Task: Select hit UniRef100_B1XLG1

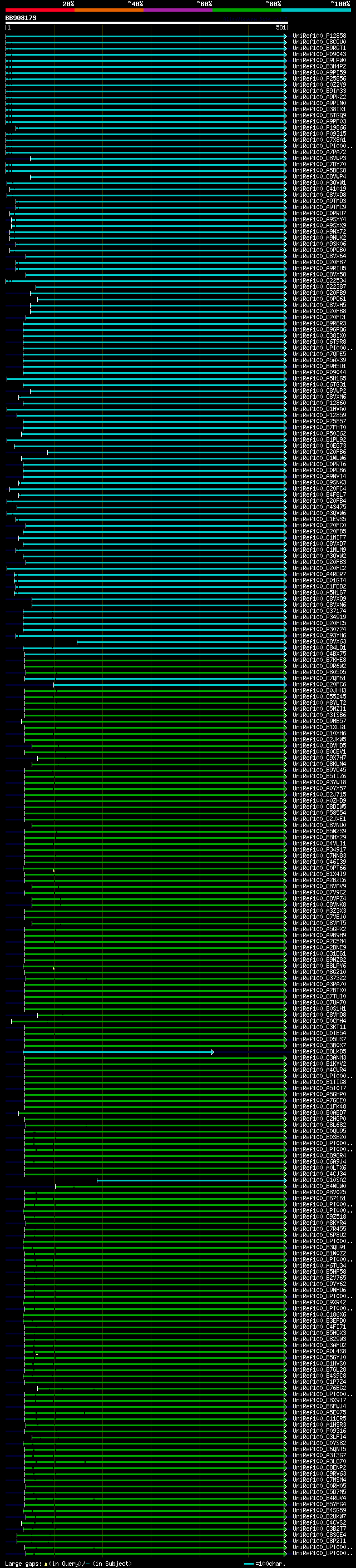Action: (319, 728)
